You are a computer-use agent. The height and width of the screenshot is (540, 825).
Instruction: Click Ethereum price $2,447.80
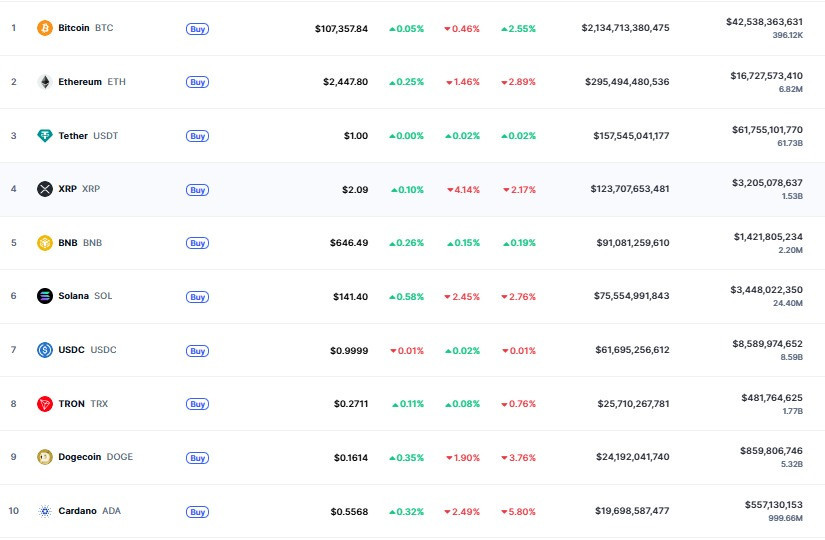point(346,82)
